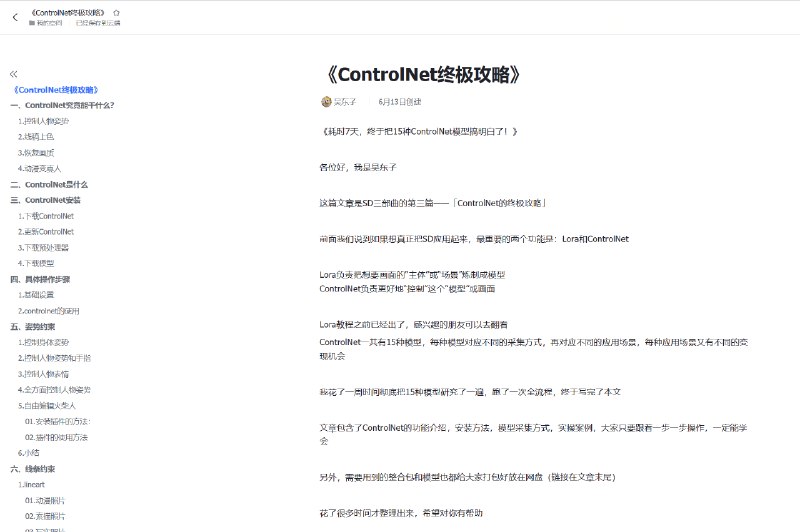Jump to 3.下载预处理器 in outline
Image resolution: width=800 pixels, height=532 pixels.
click(43, 247)
